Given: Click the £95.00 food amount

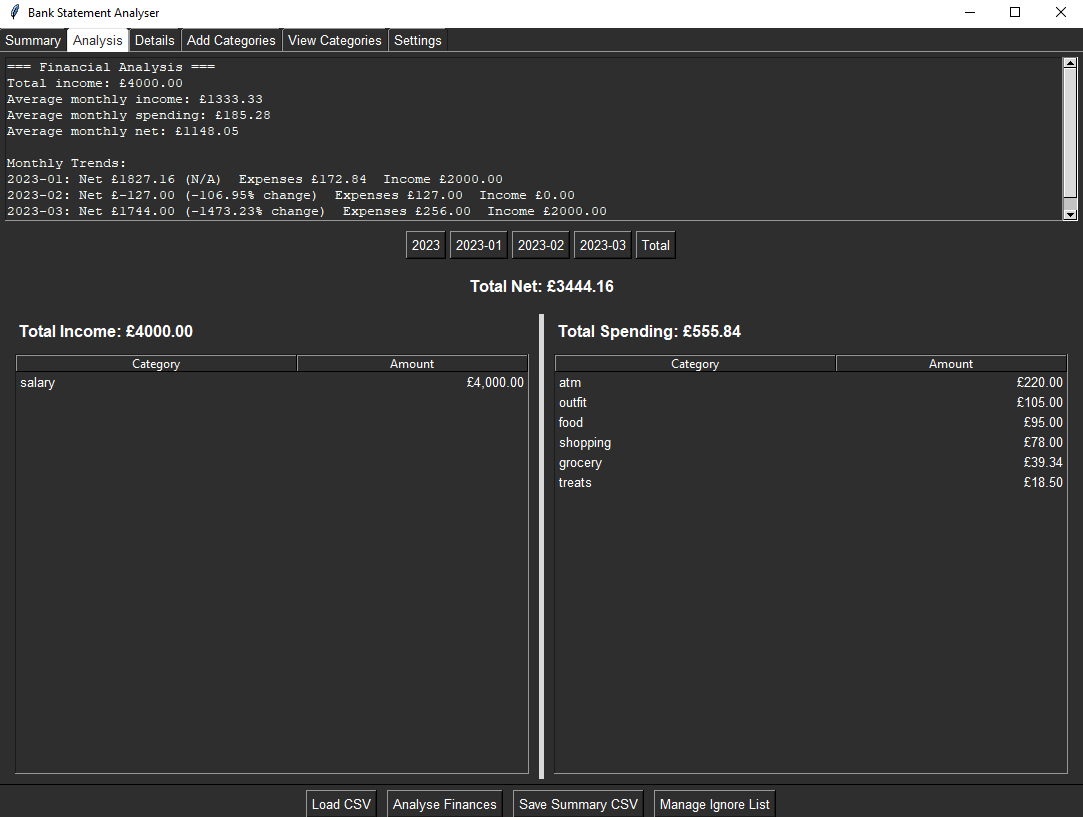Looking at the screenshot, I should [1043, 423].
